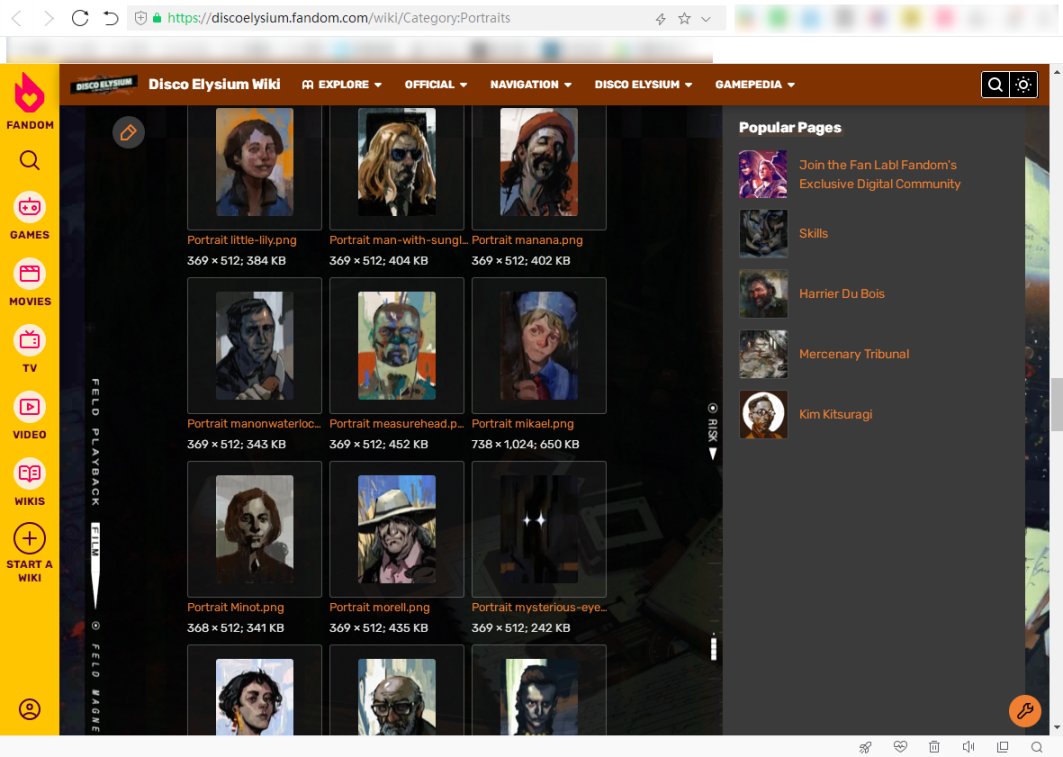The width and height of the screenshot is (1063, 757).
Task: Open Portrait mikael.png link
Action: 523,424
